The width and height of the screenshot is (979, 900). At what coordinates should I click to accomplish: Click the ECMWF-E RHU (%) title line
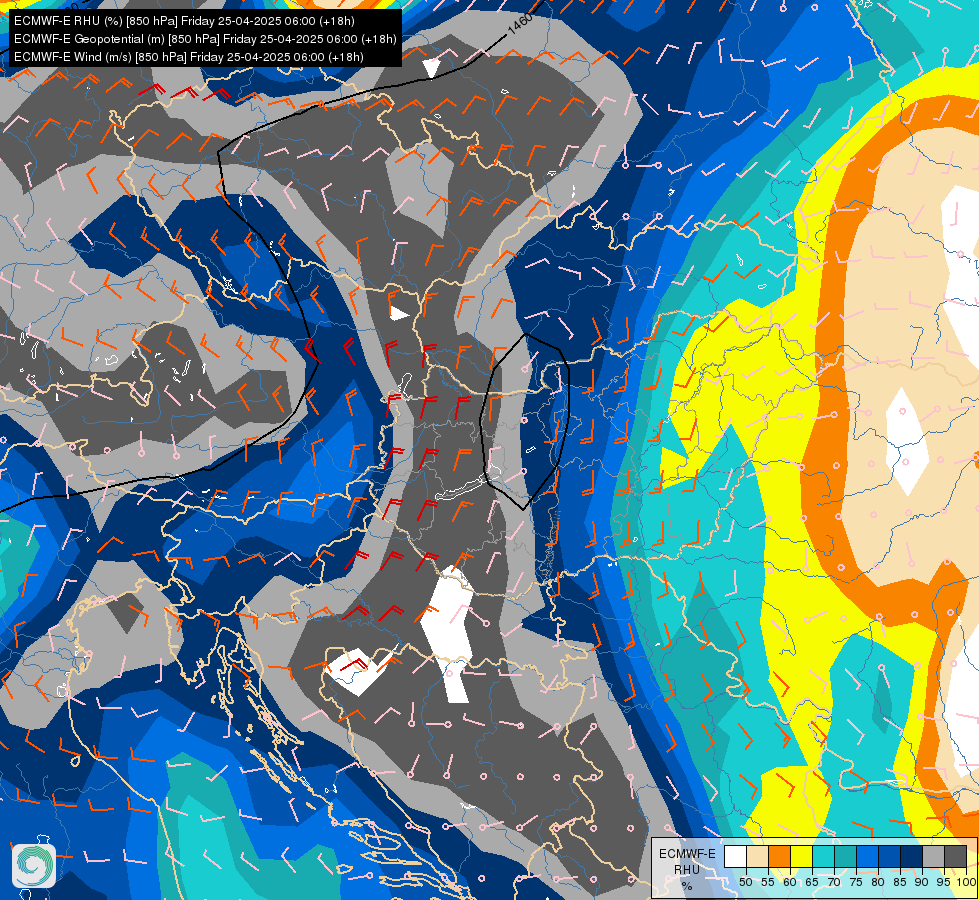[184, 21]
